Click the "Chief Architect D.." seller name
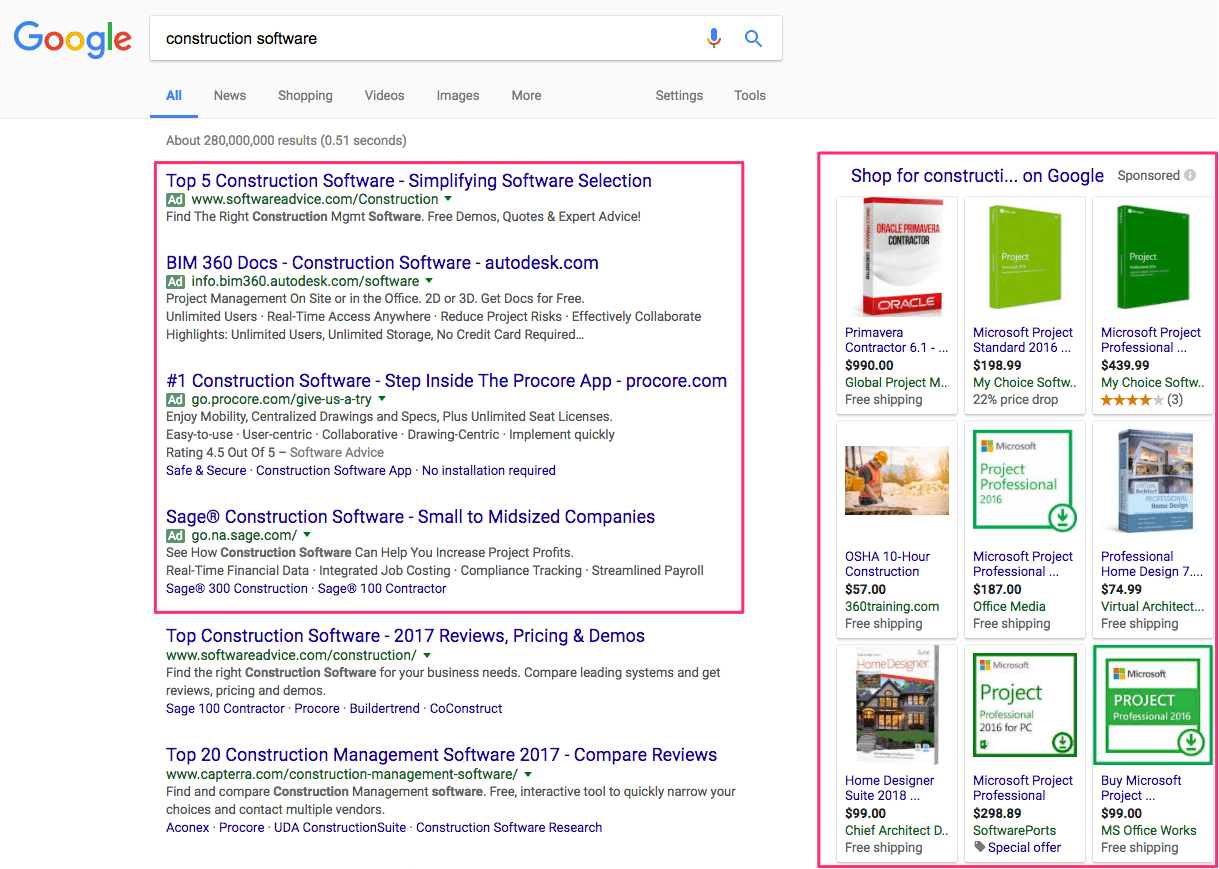 896,830
